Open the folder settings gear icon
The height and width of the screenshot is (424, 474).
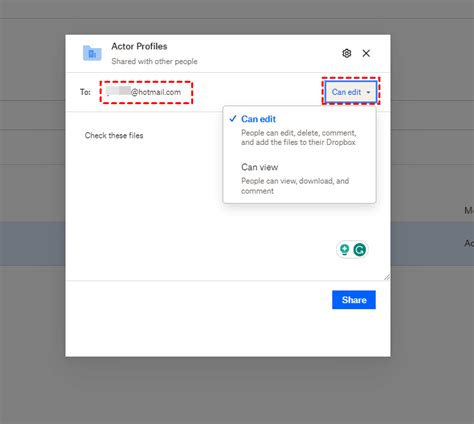point(347,53)
